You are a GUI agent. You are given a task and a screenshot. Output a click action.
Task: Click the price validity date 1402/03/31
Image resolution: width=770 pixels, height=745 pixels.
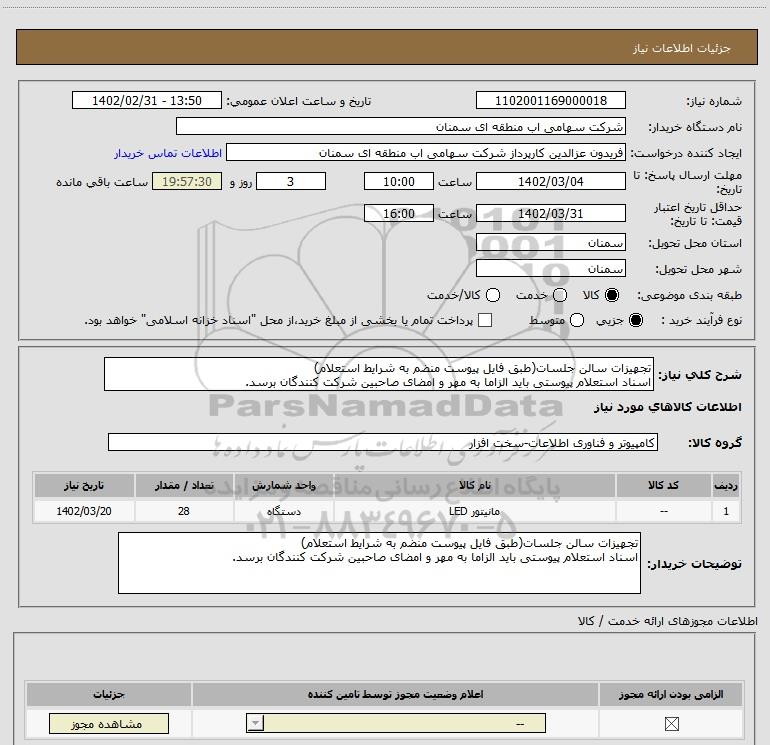tap(550, 213)
